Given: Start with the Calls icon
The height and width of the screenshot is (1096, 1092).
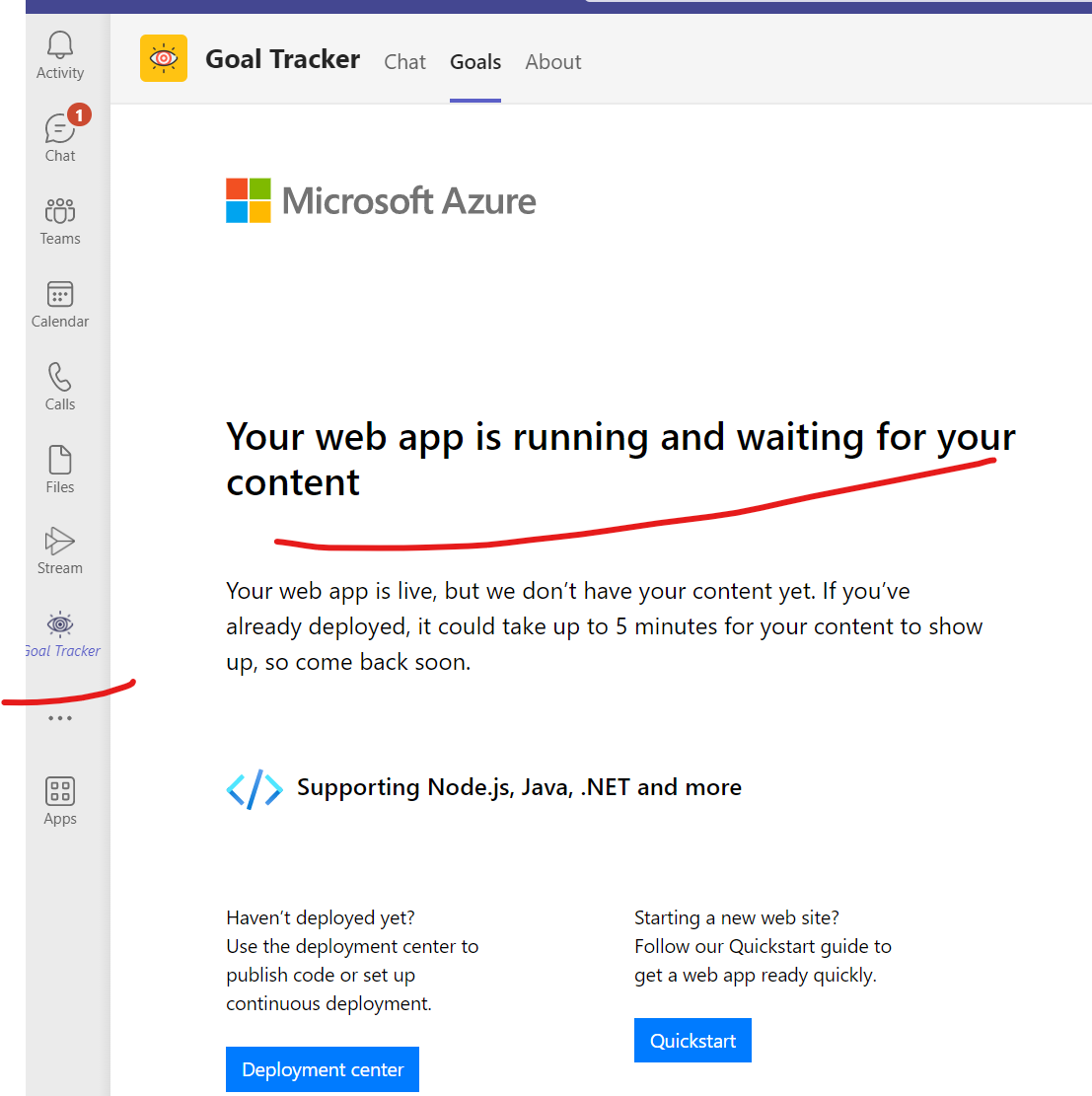Looking at the screenshot, I should pyautogui.click(x=60, y=376).
